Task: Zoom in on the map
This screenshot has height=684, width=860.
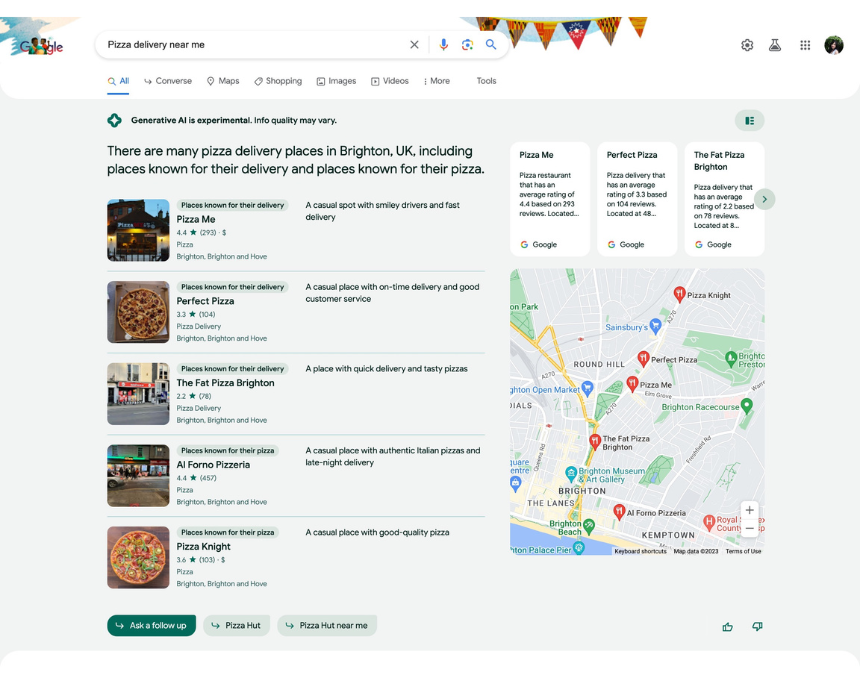Action: click(750, 510)
